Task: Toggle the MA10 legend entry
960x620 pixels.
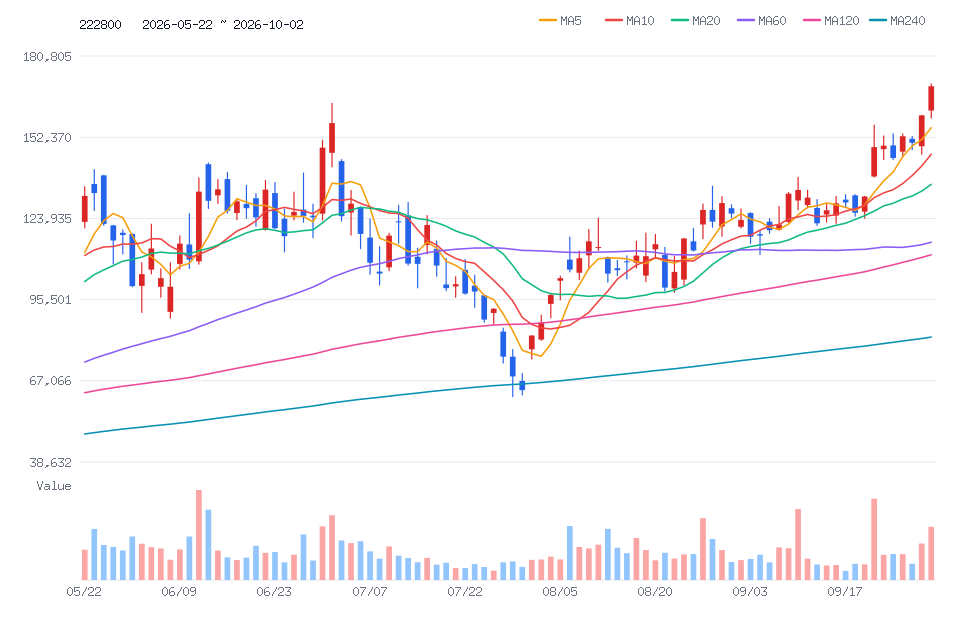Action: click(x=629, y=21)
